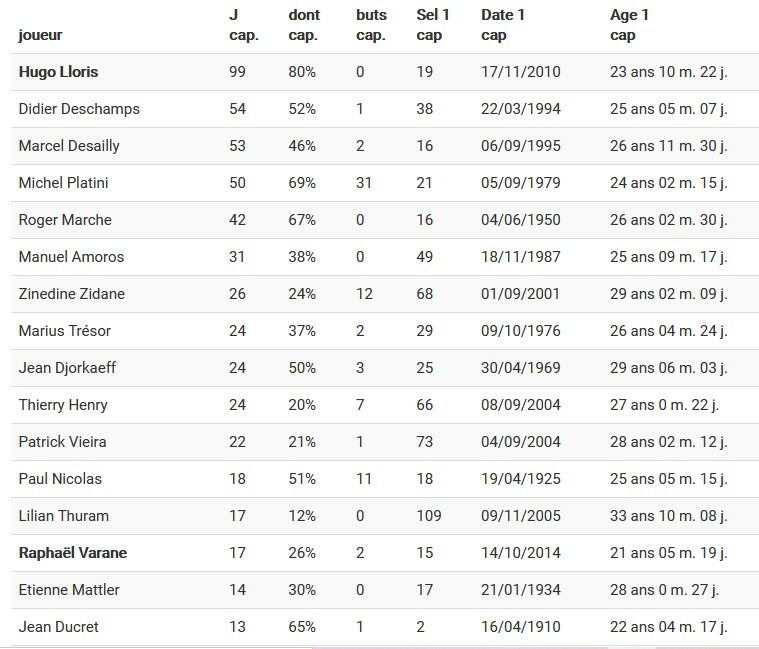Click the 'Age 1 cap' column header
This screenshot has height=649, width=759.
click(630, 25)
